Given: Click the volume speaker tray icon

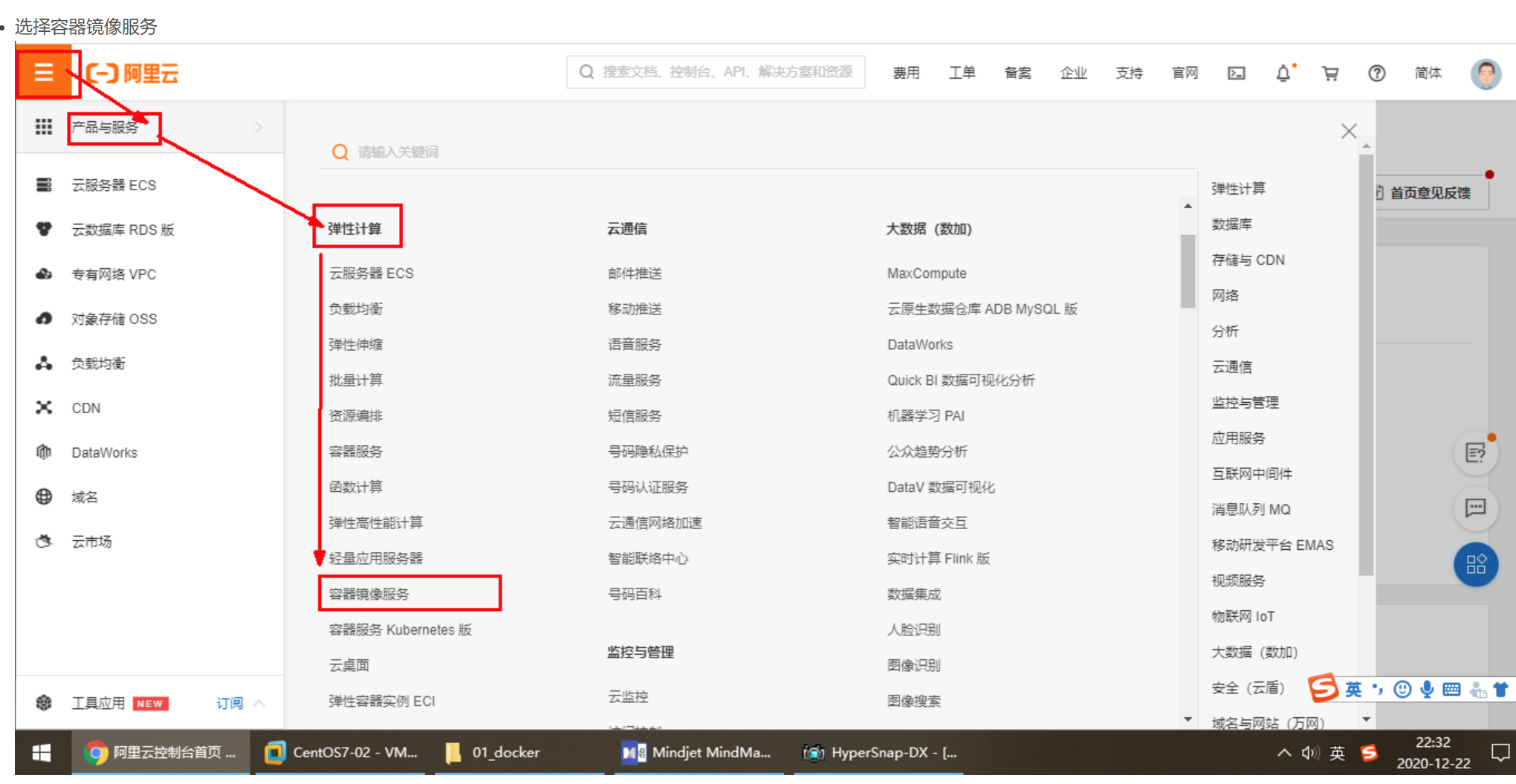Looking at the screenshot, I should click(1309, 753).
